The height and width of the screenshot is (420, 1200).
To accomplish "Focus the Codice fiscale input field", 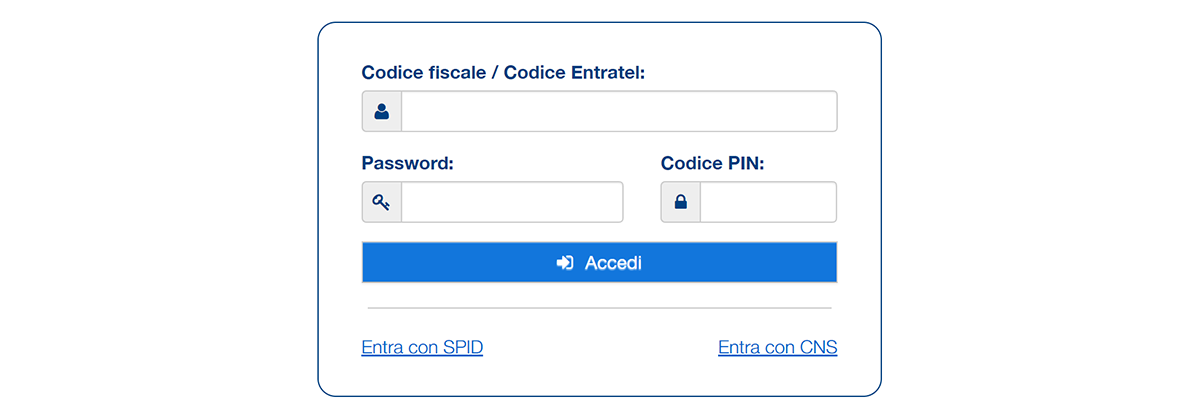I will [618, 112].
